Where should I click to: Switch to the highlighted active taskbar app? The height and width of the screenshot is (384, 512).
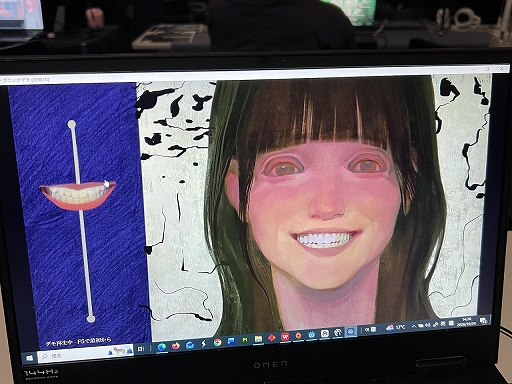(351, 331)
